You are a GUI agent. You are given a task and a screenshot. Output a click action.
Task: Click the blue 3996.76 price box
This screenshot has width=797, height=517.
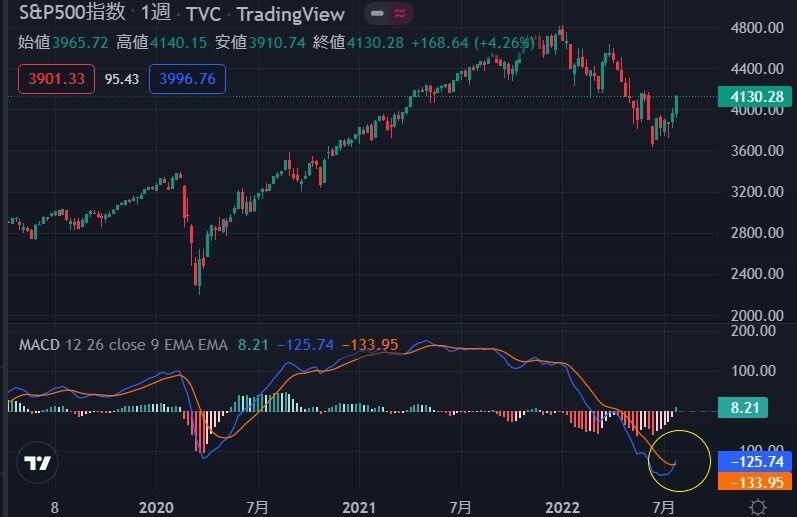point(187,79)
